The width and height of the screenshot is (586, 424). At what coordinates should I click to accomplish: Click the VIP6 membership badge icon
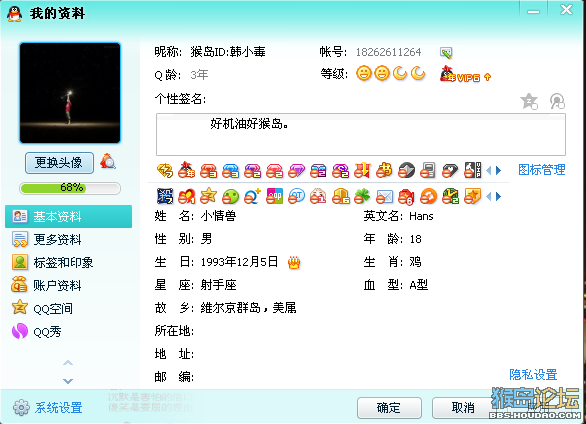tap(465, 74)
